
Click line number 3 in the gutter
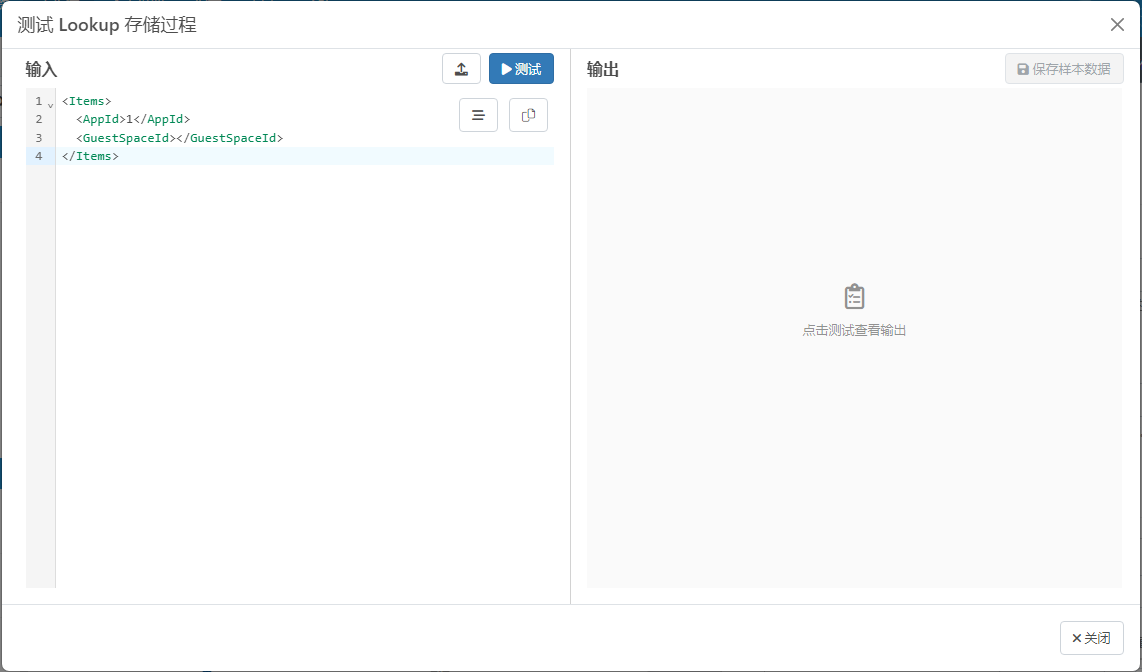[x=38, y=138]
